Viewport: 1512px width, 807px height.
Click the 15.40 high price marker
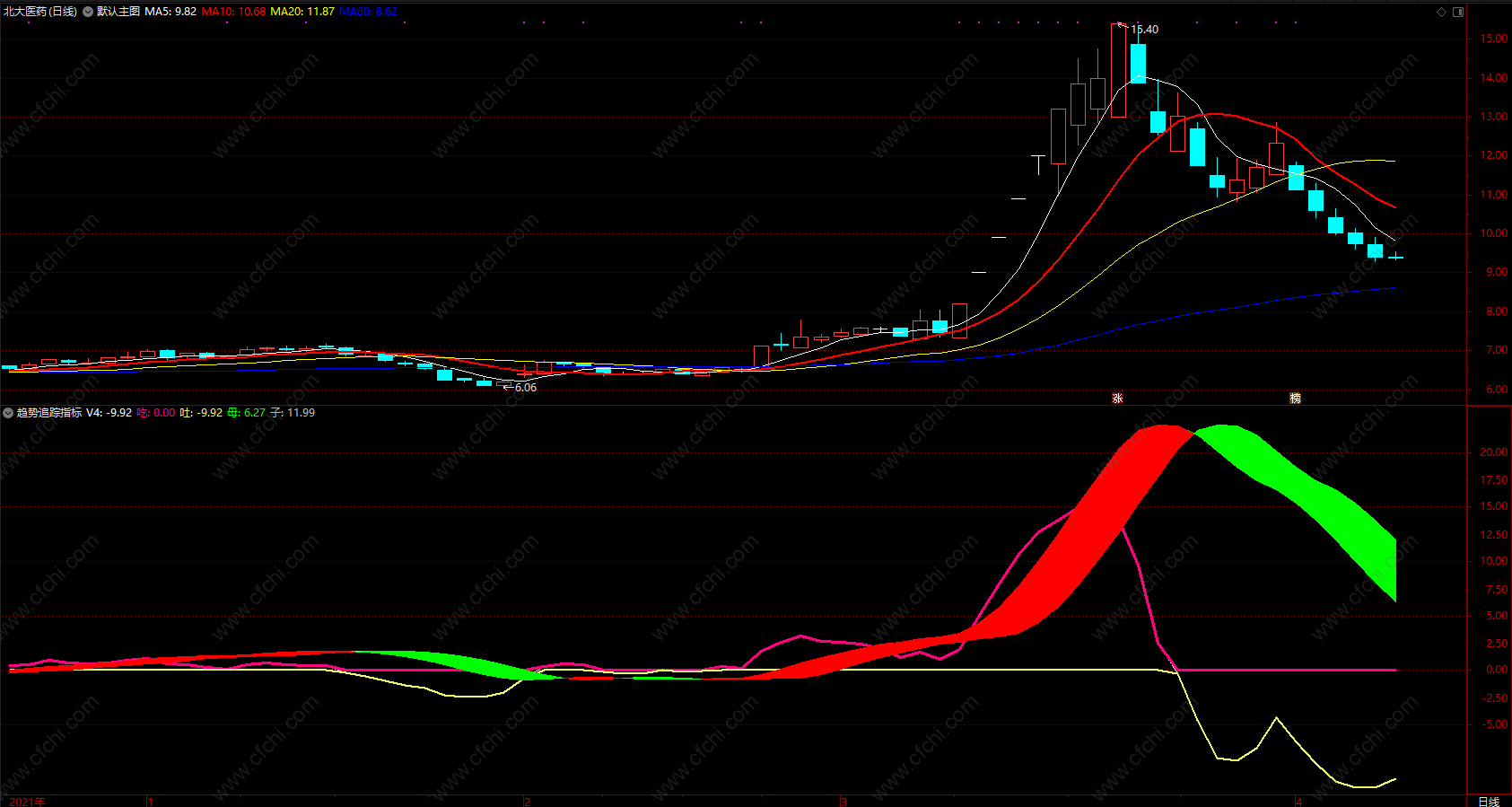pyautogui.click(x=1144, y=30)
